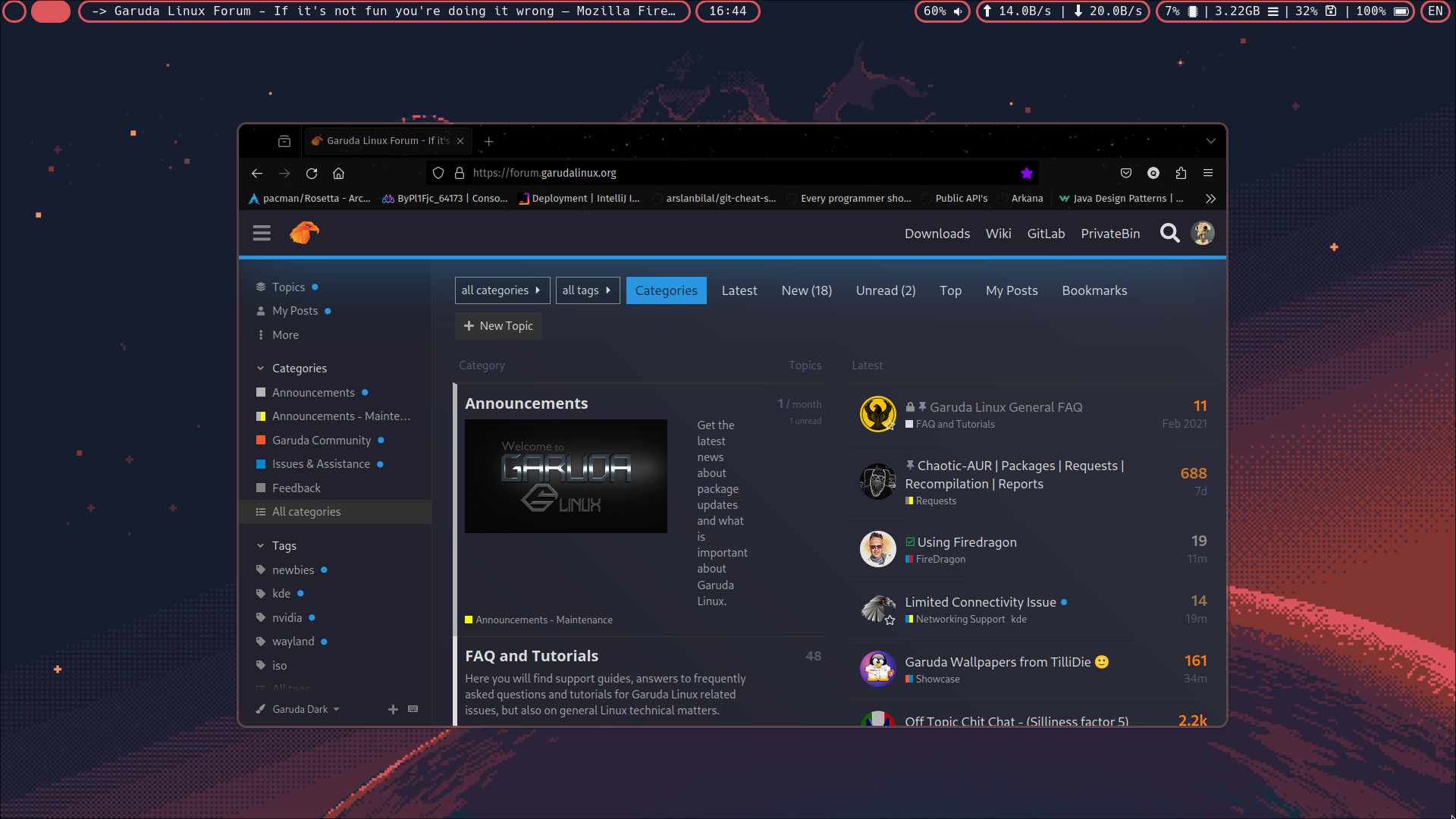1456x819 pixels.
Task: Reload the page in Firefox
Action: coord(312,174)
